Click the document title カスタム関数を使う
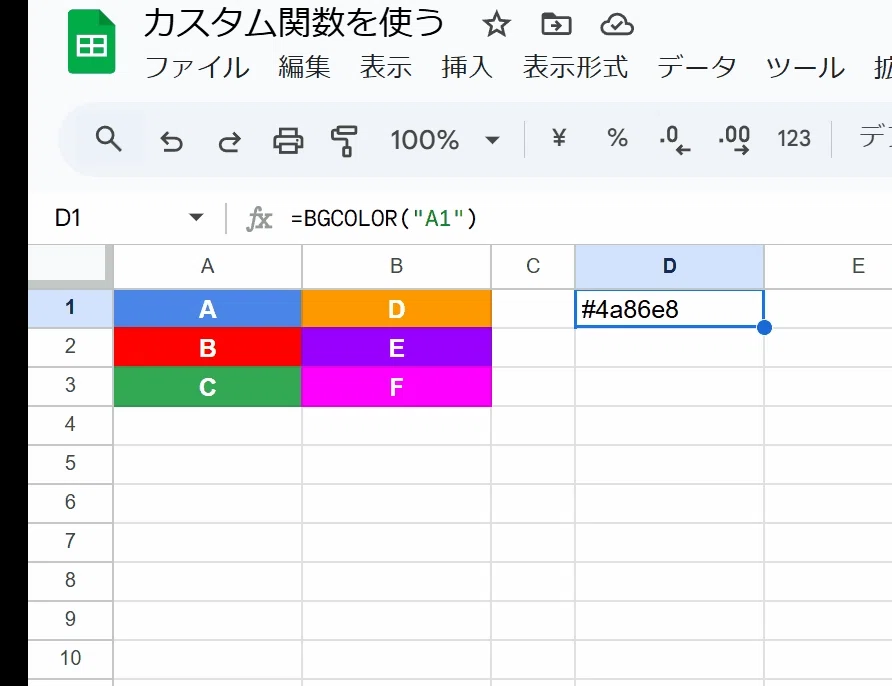Image resolution: width=892 pixels, height=686 pixels. point(294,23)
